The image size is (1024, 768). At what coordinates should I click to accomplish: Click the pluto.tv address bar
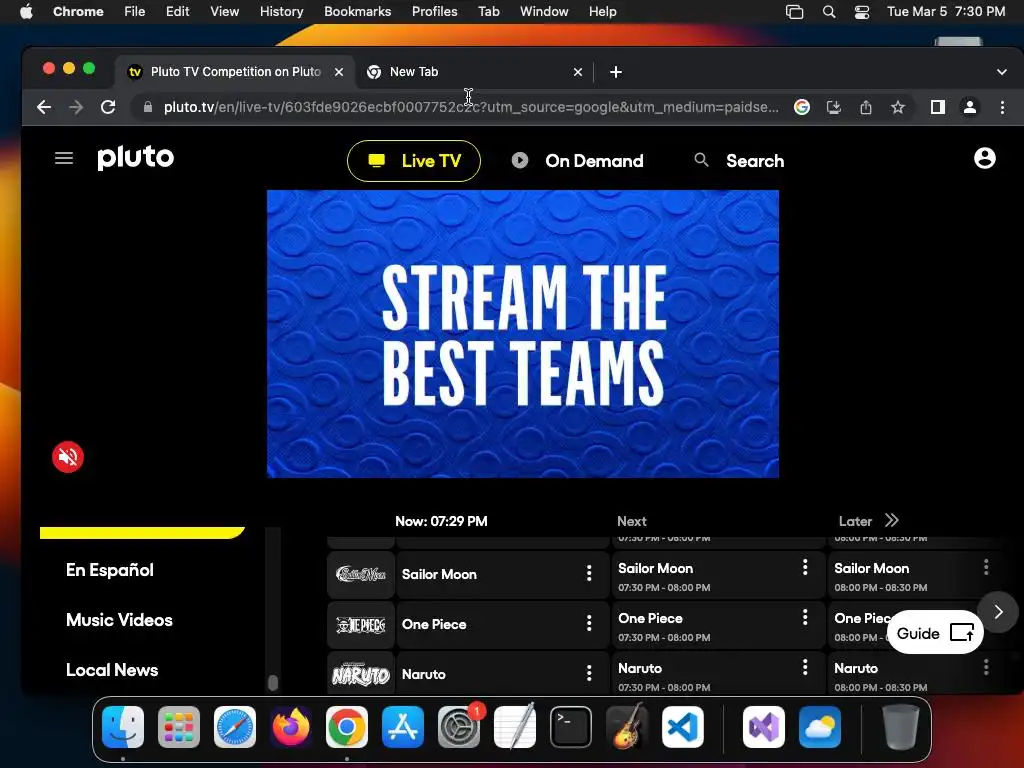pos(470,107)
